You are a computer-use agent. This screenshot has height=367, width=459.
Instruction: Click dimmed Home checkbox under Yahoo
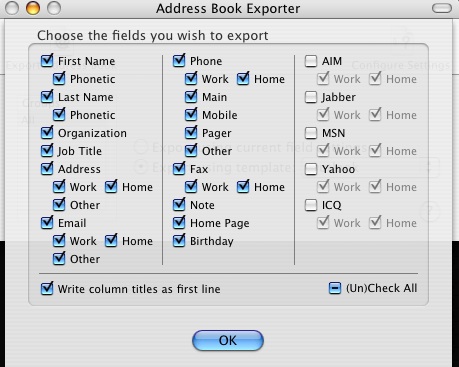375,187
